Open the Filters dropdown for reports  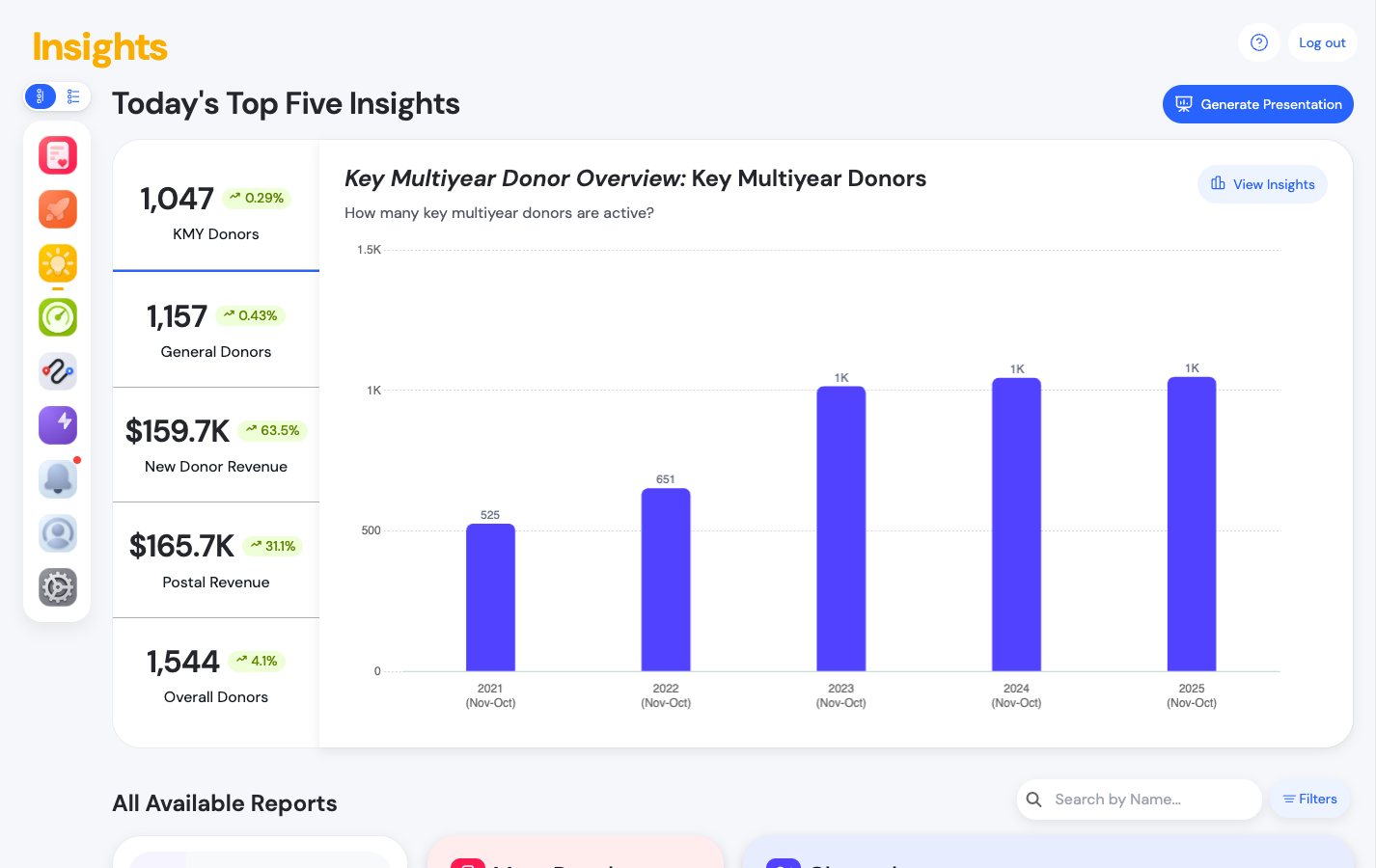1309,800
